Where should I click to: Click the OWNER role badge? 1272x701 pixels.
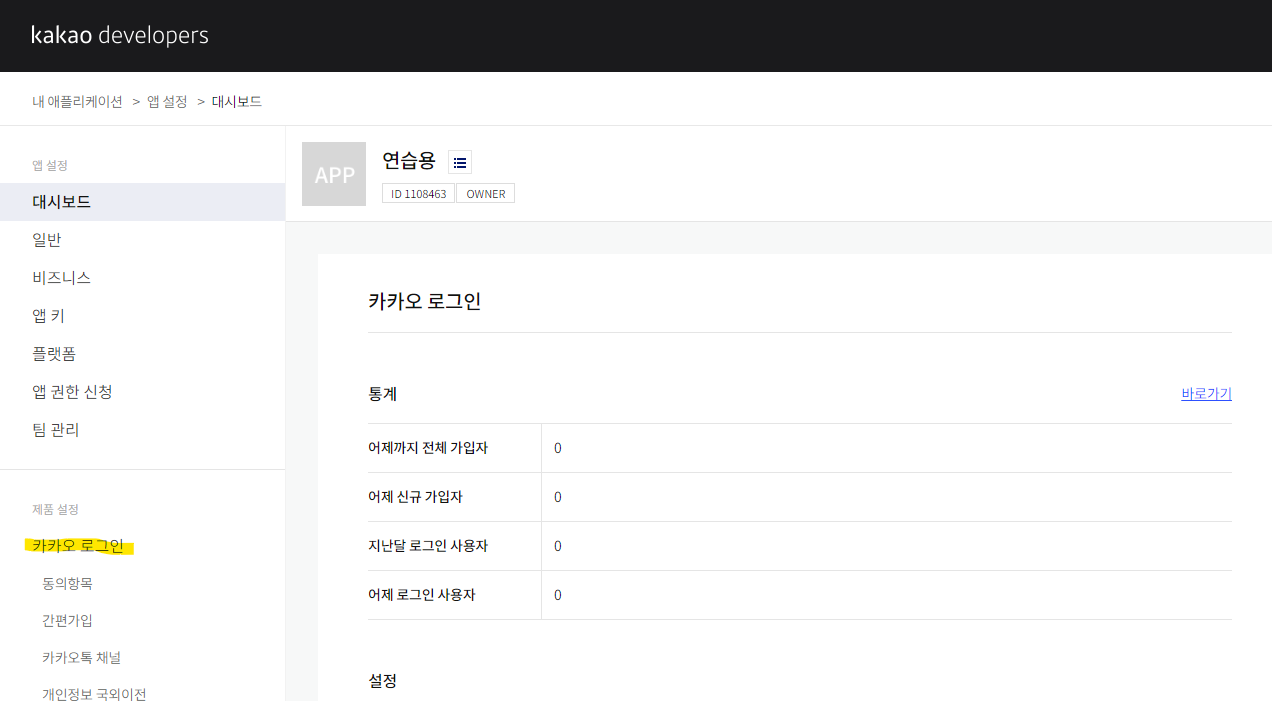[x=485, y=193]
